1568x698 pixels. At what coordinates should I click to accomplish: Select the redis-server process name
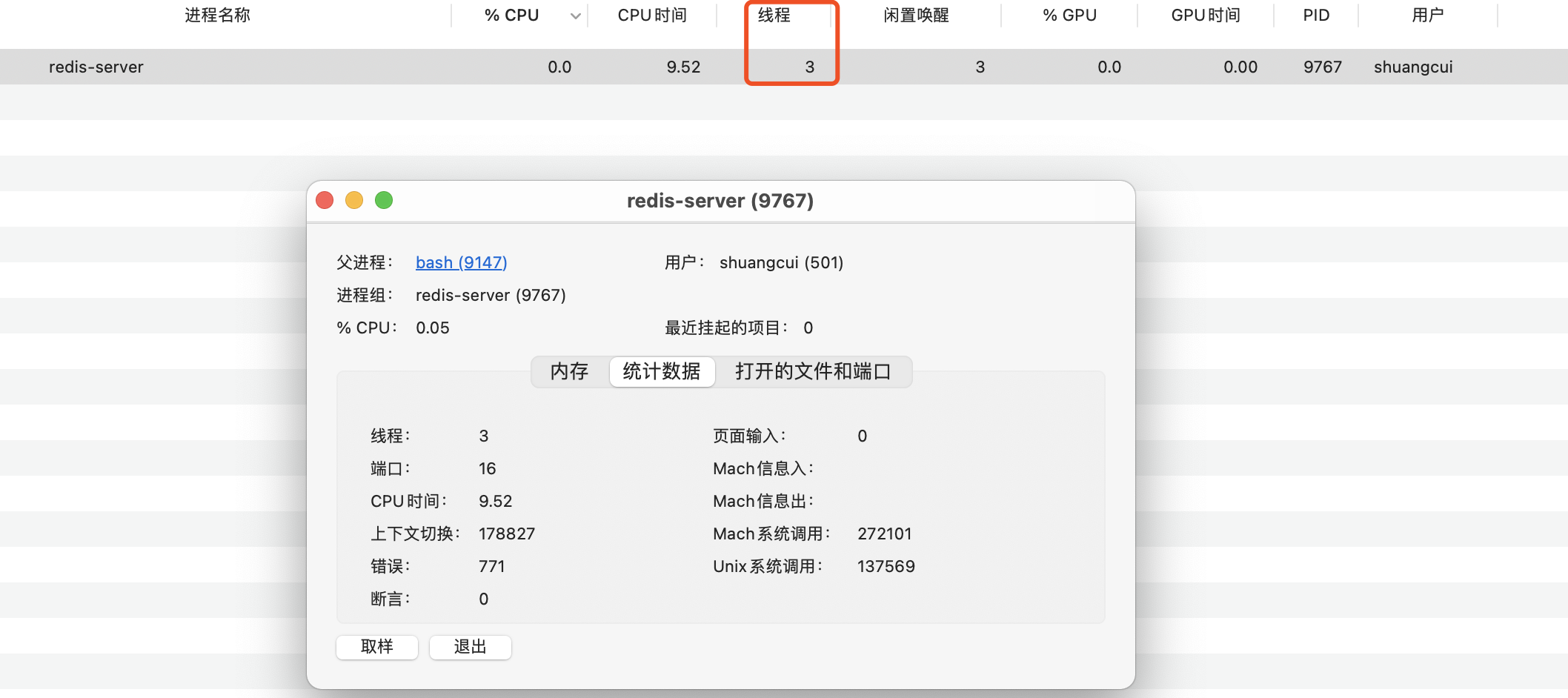coord(96,67)
